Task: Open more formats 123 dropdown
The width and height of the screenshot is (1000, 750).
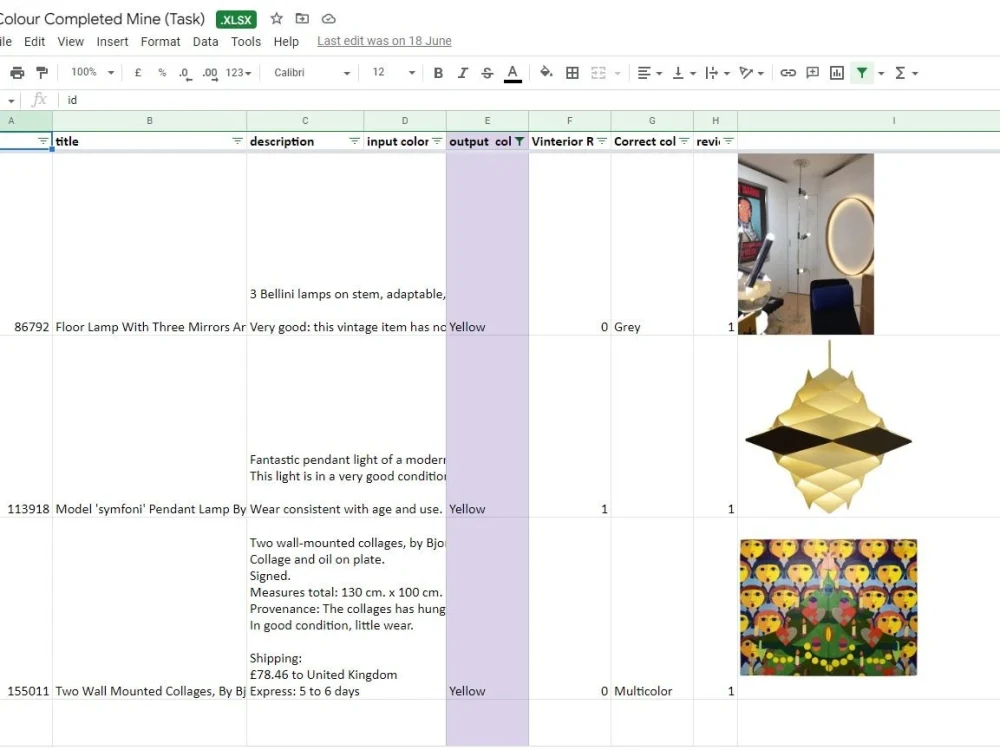Action: [238, 73]
